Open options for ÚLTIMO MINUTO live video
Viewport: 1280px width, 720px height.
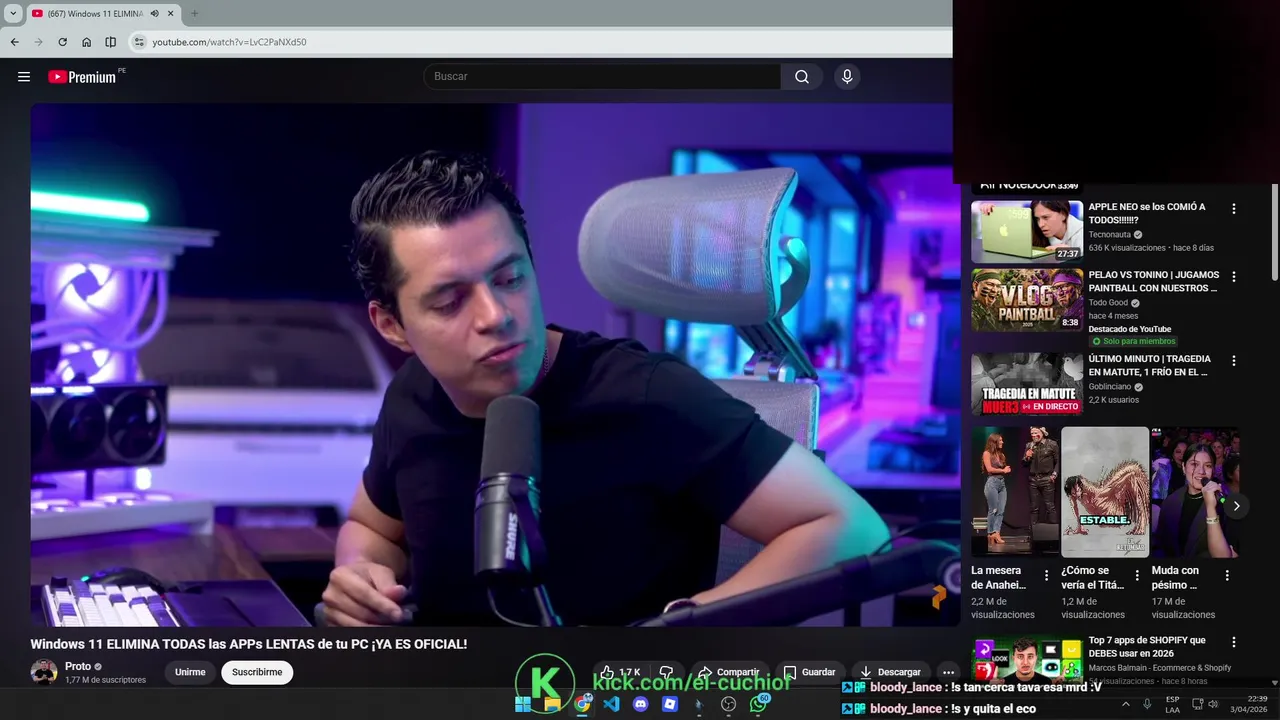1233,361
